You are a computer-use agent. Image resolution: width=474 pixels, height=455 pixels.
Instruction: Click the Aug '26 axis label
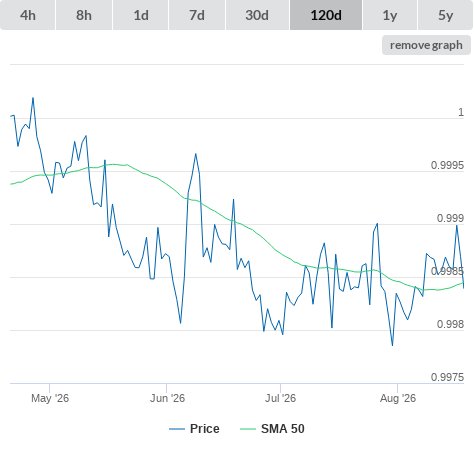(398, 398)
